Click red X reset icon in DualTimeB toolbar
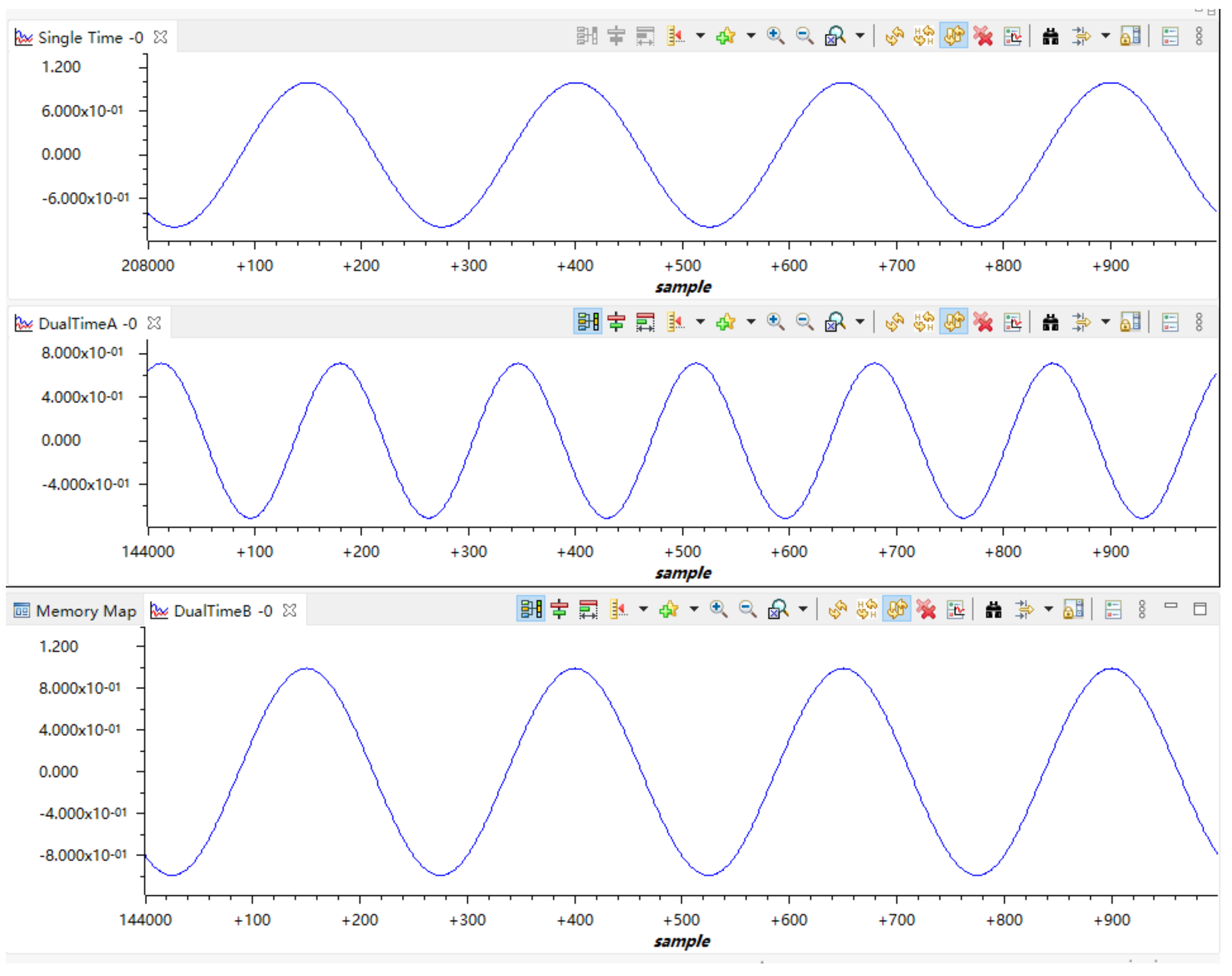The image size is (1232, 976). (x=926, y=610)
